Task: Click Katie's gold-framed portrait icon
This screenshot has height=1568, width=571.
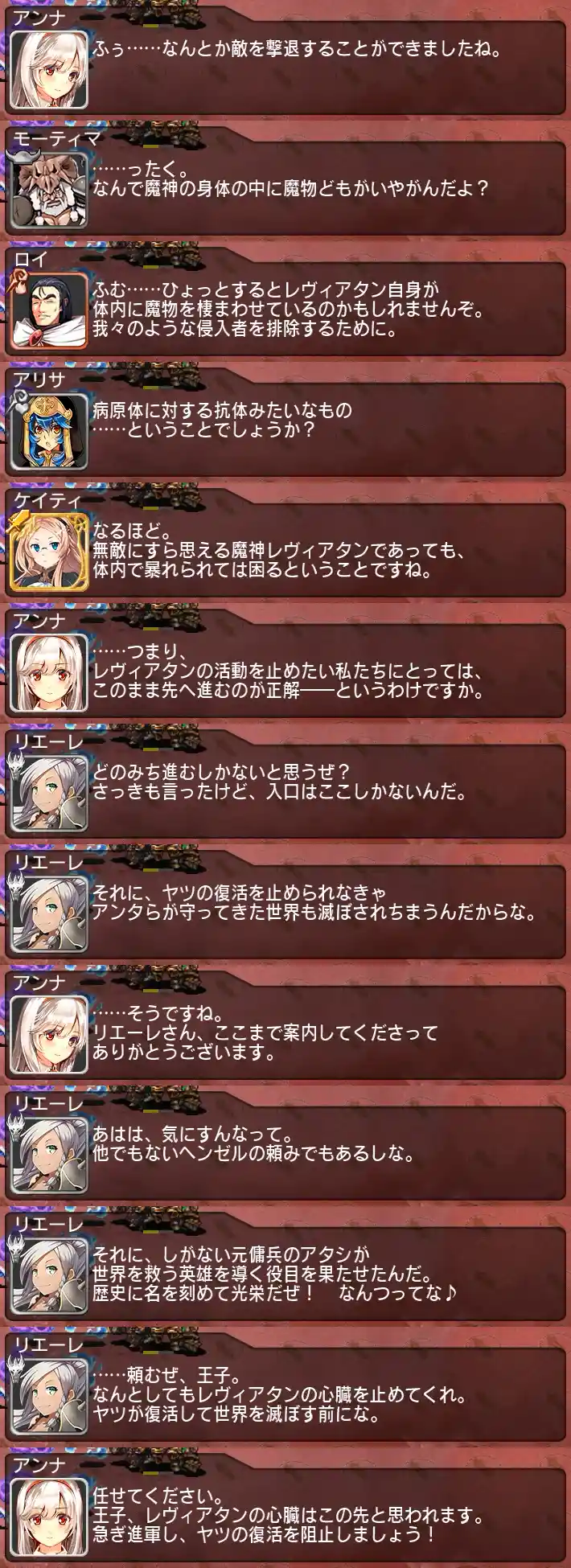Action: 48,552
